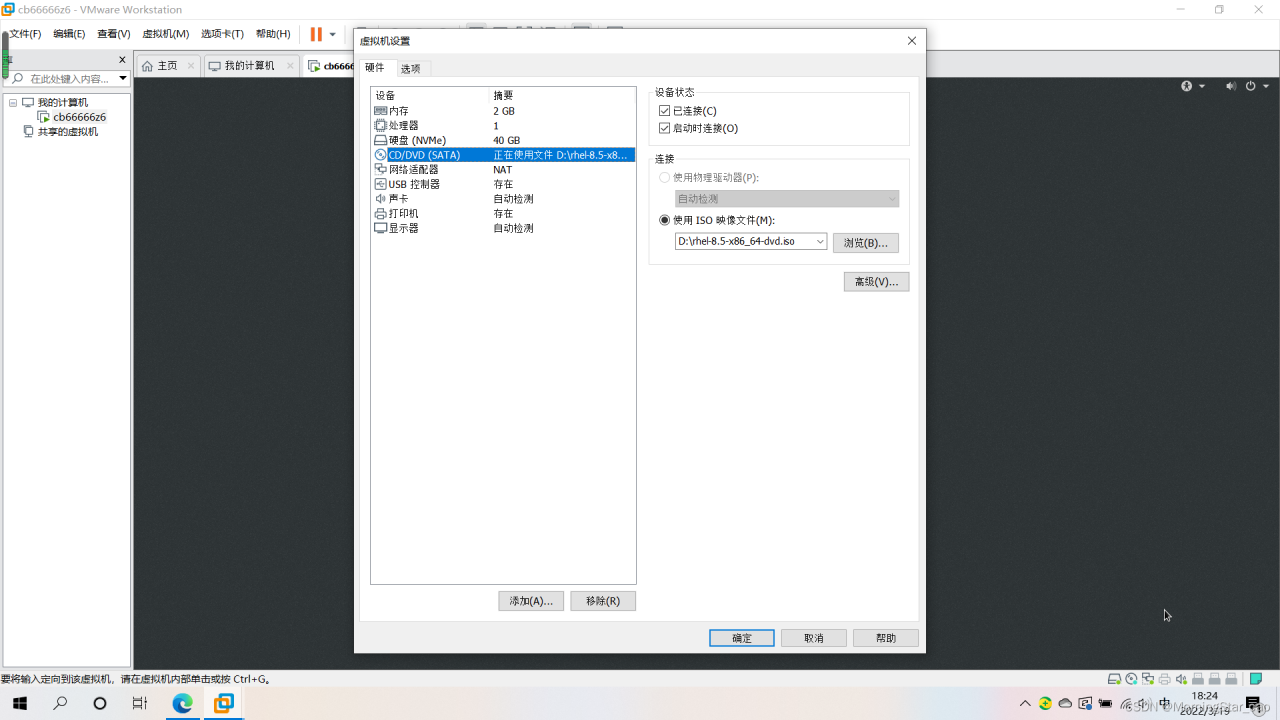This screenshot has width=1280, height=720.
Task: Click the CD/DVD status bar icon
Action: click(x=1131, y=679)
